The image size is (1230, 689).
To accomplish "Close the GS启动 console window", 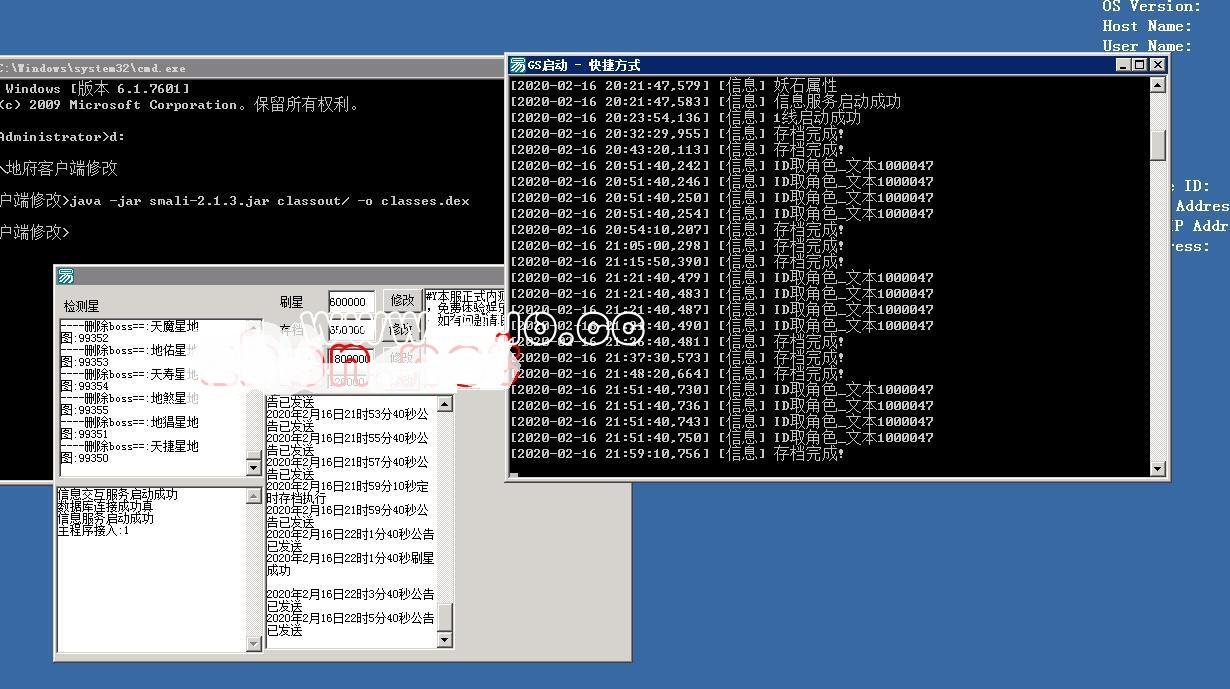I will (1157, 65).
